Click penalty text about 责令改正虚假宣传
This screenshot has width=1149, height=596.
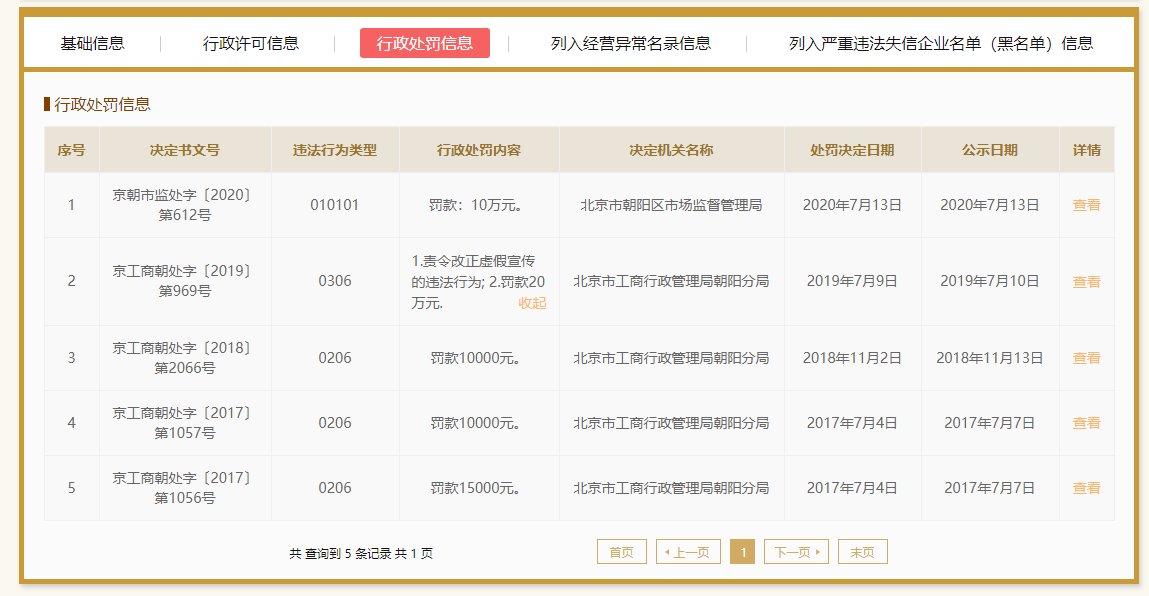tap(478, 282)
